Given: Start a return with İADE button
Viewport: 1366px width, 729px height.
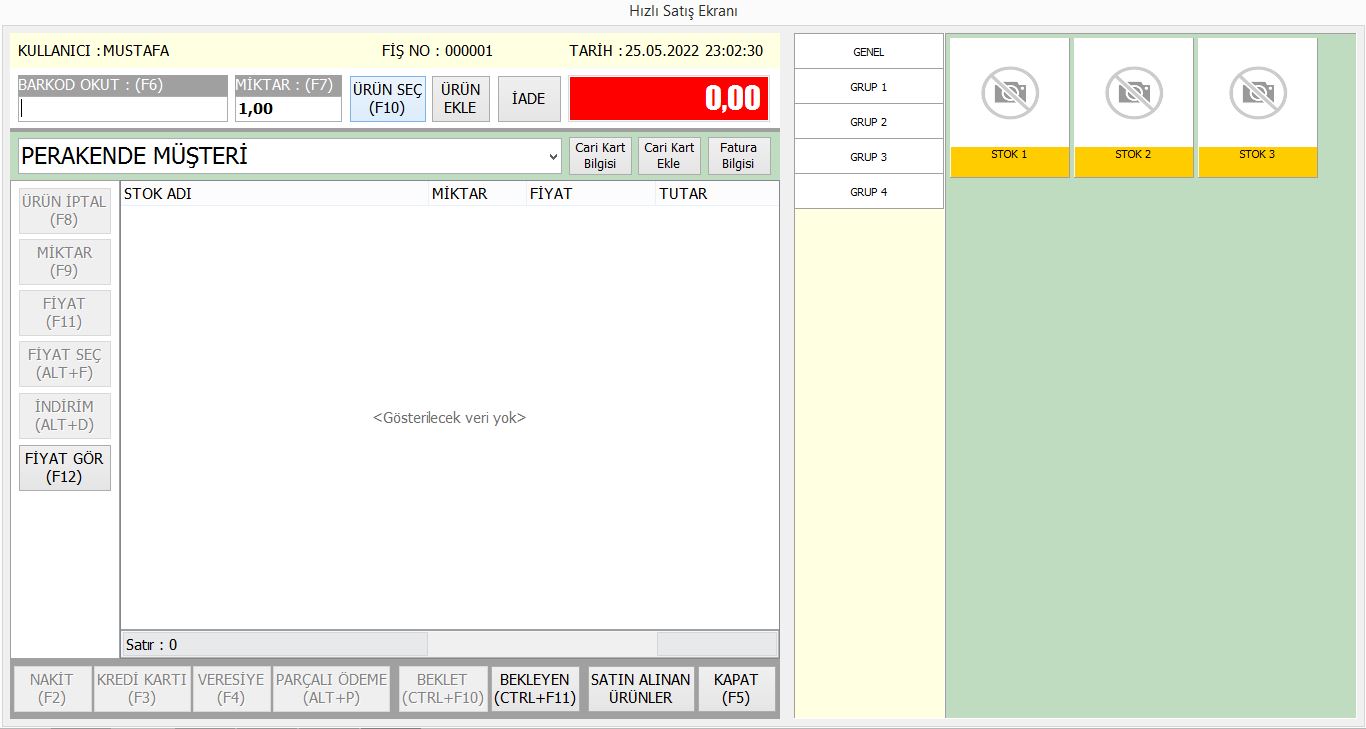Looking at the screenshot, I should (x=529, y=99).
